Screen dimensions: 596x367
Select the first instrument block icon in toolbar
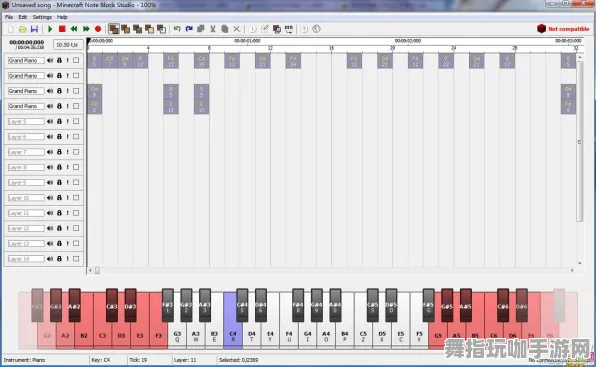[114, 29]
